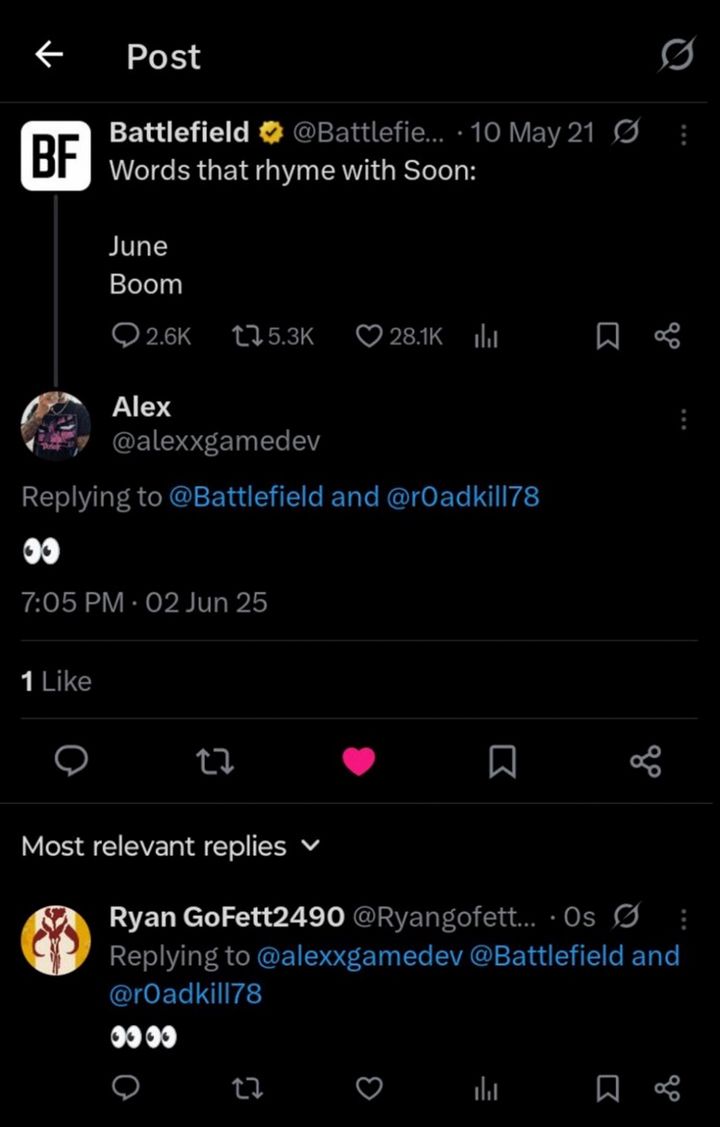Share Alex's post

pos(646,762)
